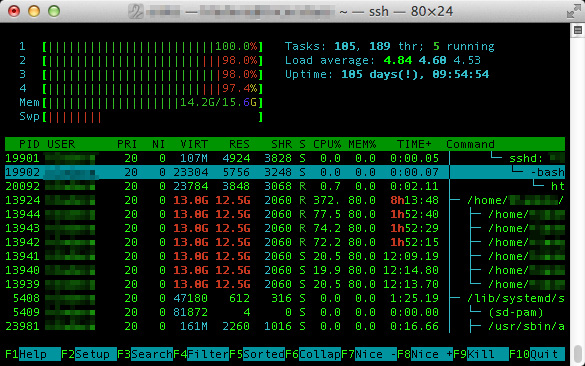585x366 pixels.
Task: Click the terminal vertical scrollbar thumb
Action: tap(578, 354)
